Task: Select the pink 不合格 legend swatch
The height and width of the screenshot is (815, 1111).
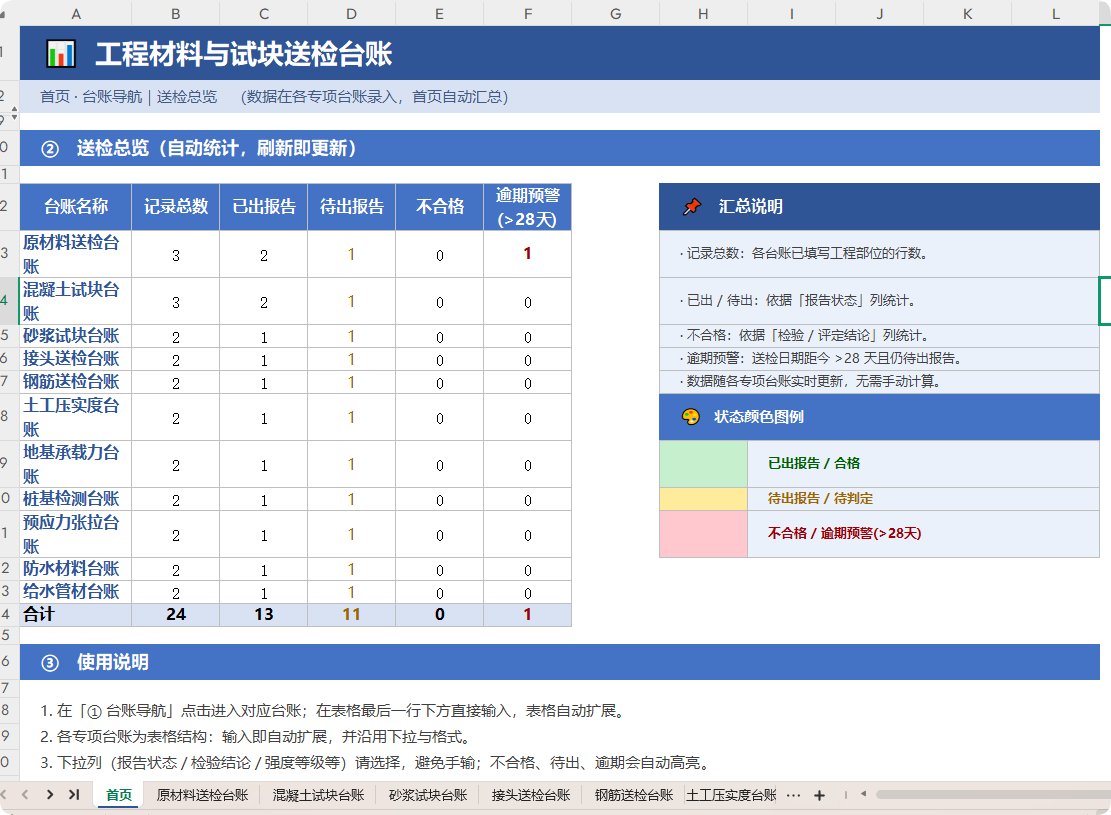Action: pos(703,534)
